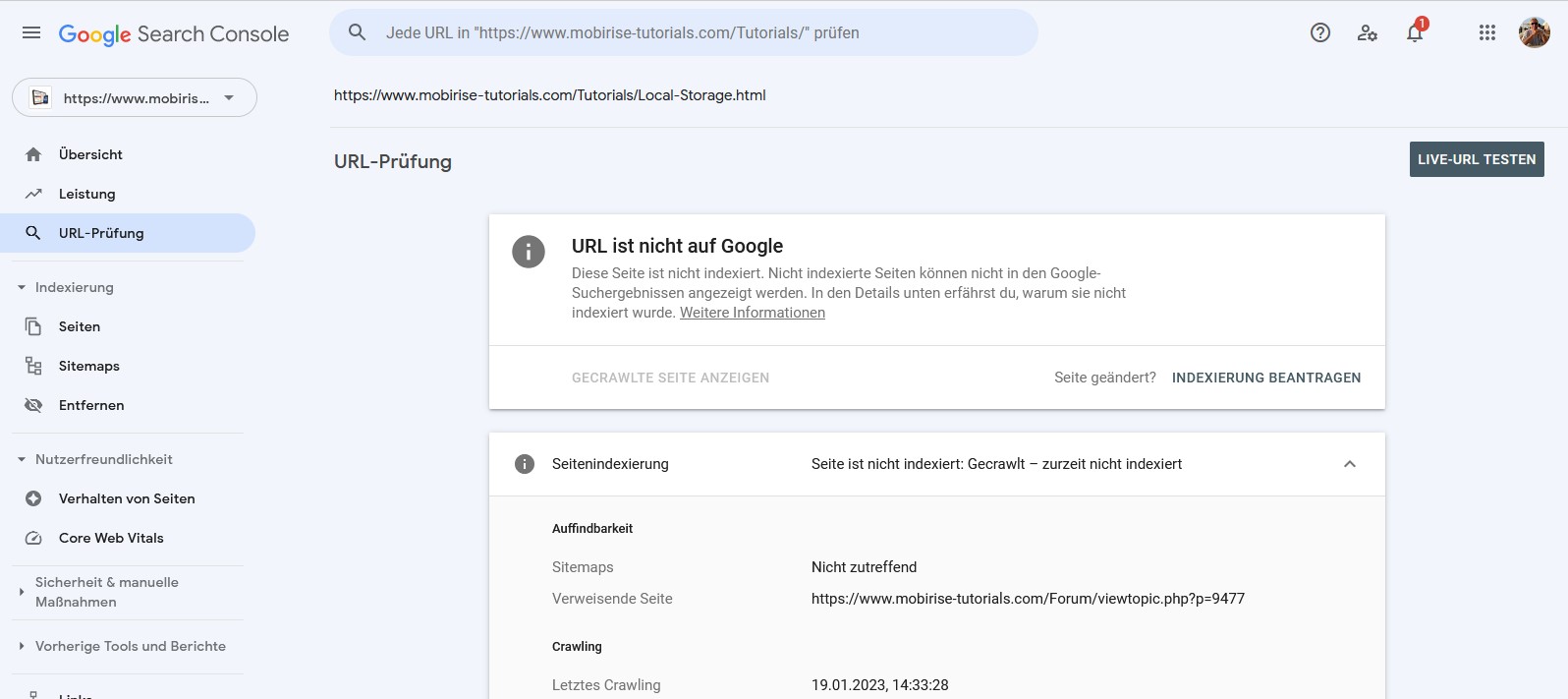Open the Google apps grid
The width and height of the screenshot is (1568, 699).
(x=1487, y=32)
